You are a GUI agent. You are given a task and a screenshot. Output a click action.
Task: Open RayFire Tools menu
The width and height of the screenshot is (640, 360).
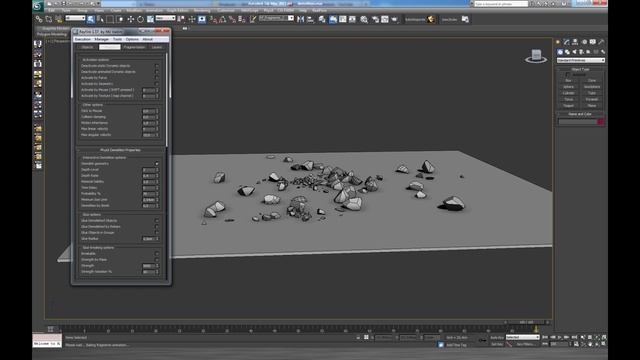[118, 39]
